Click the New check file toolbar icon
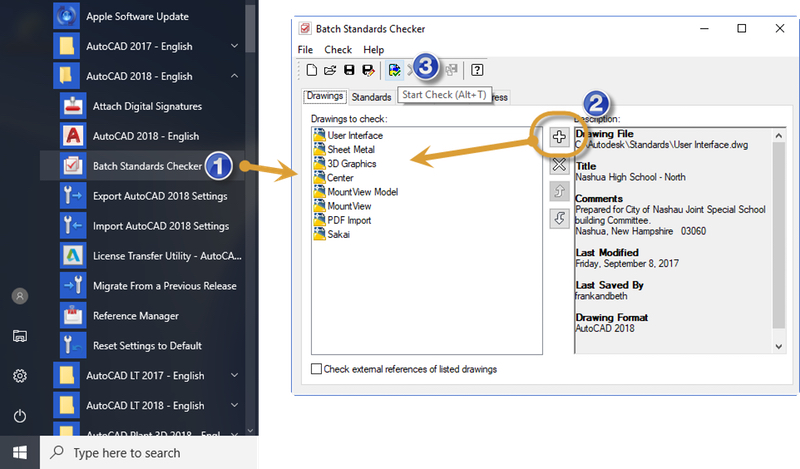This screenshot has height=469, width=800. click(311, 70)
